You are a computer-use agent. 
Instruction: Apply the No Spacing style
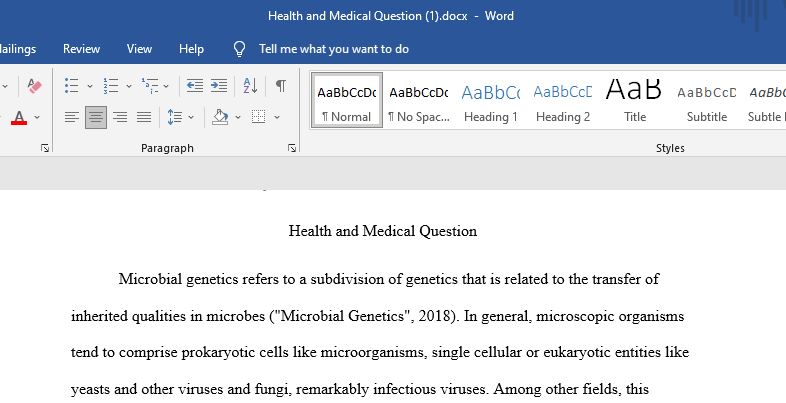[419, 101]
